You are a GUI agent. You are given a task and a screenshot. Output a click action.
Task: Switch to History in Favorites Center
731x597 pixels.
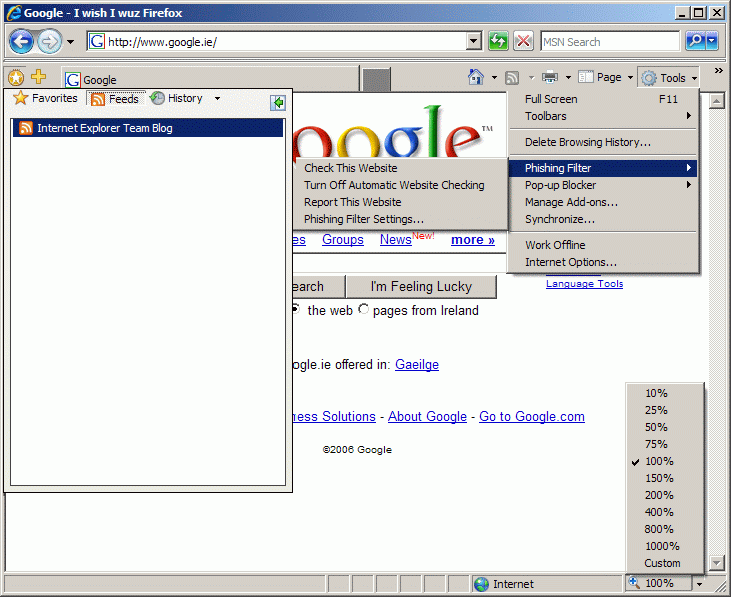(x=177, y=98)
